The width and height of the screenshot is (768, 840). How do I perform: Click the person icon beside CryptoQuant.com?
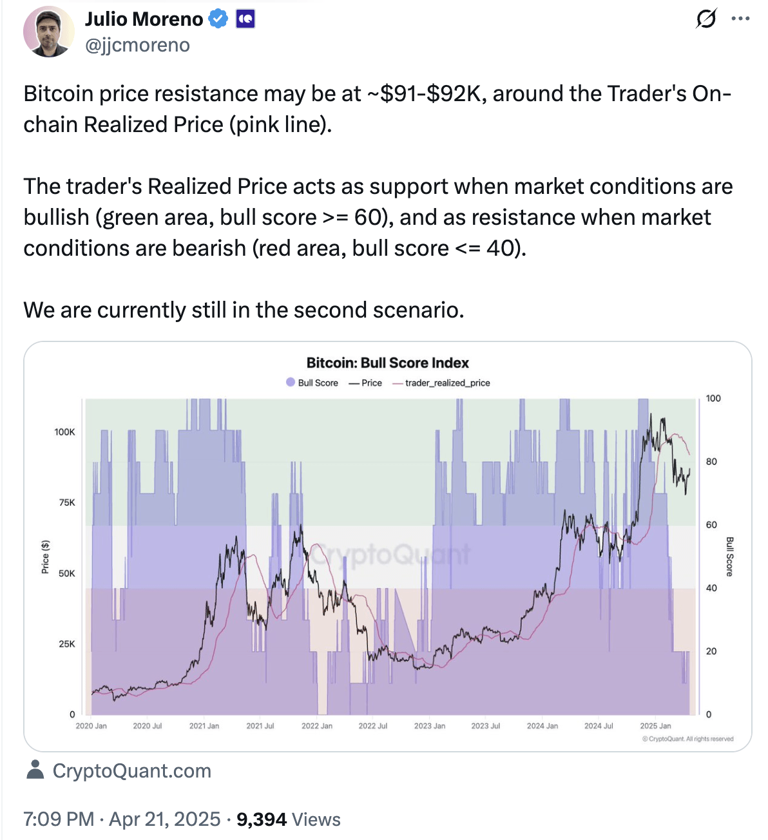click(x=35, y=771)
